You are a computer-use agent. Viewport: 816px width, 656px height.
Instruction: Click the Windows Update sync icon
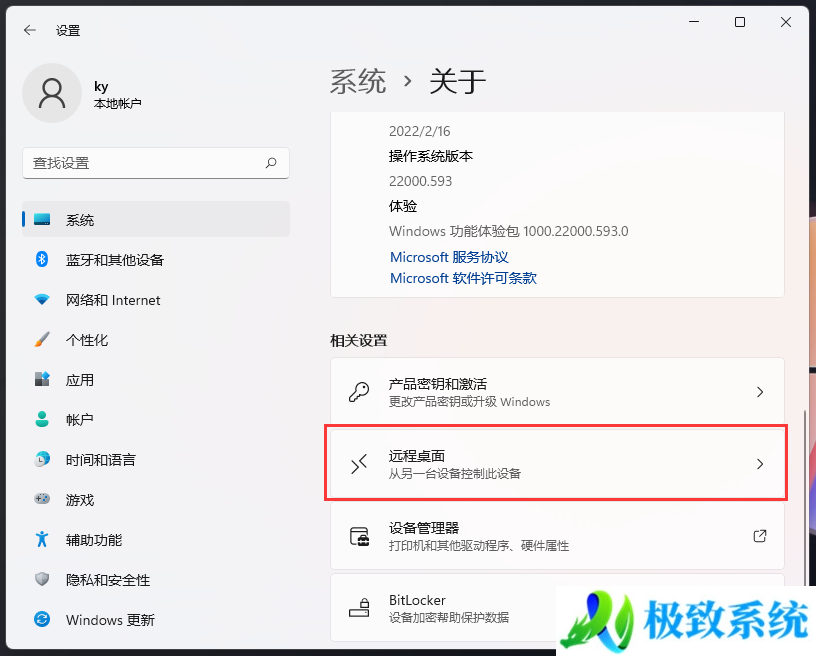pyautogui.click(x=42, y=619)
